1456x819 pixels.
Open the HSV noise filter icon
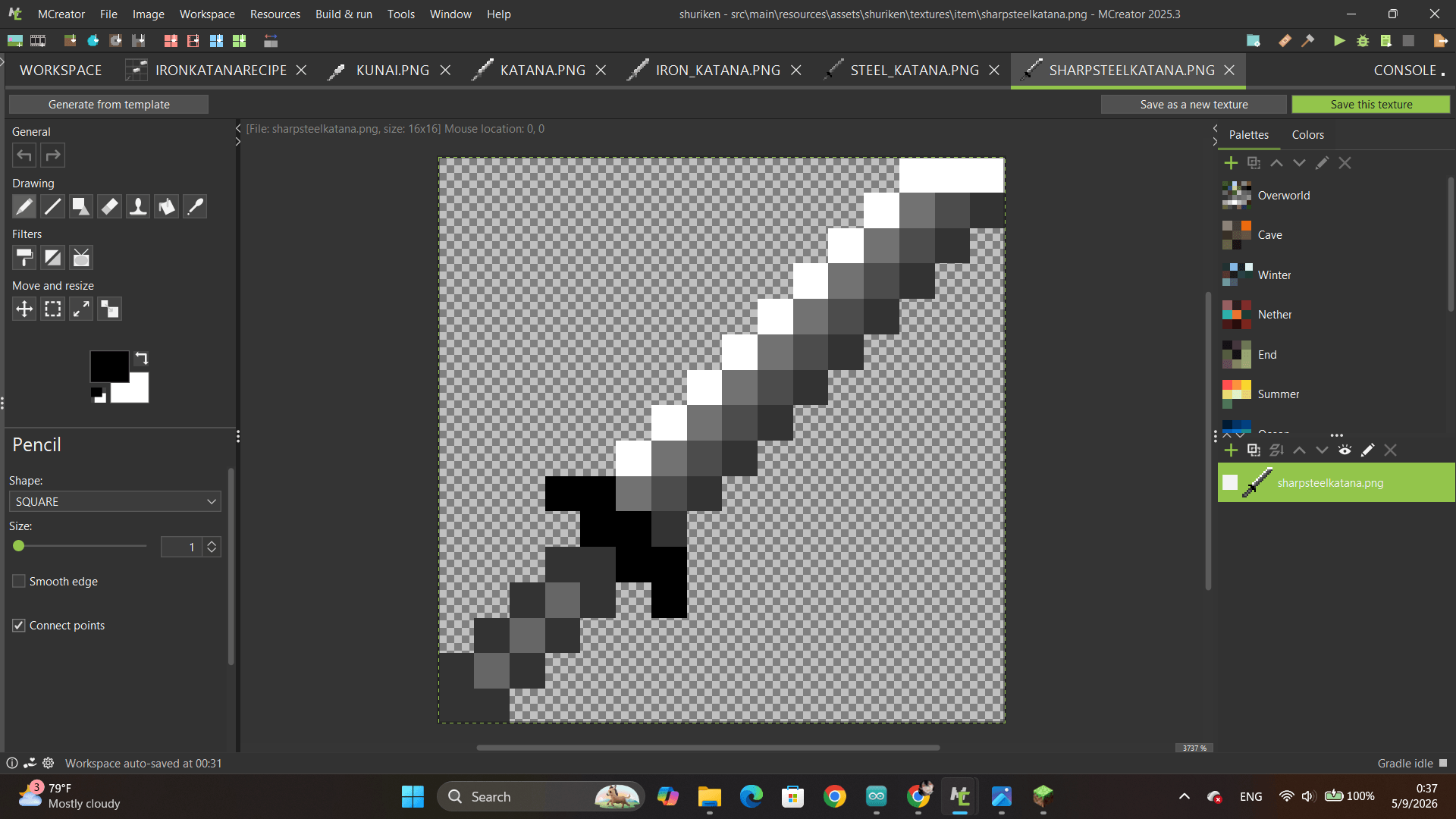click(x=81, y=258)
